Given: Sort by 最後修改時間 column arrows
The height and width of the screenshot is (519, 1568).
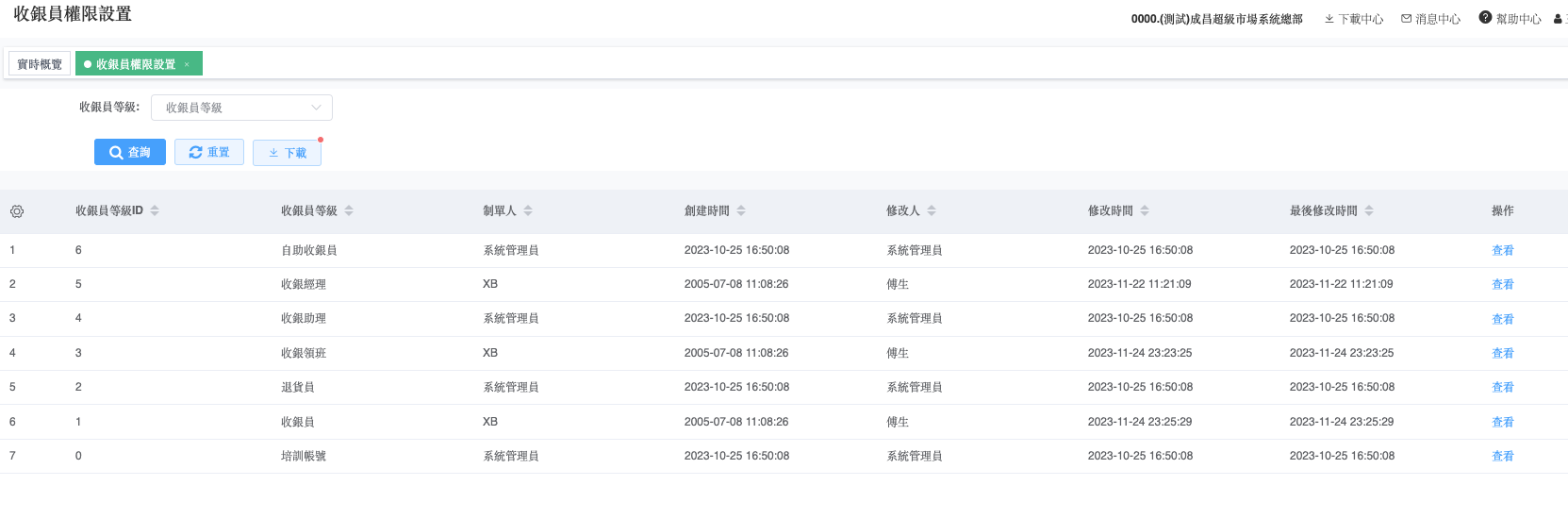Looking at the screenshot, I should coord(1369,210).
